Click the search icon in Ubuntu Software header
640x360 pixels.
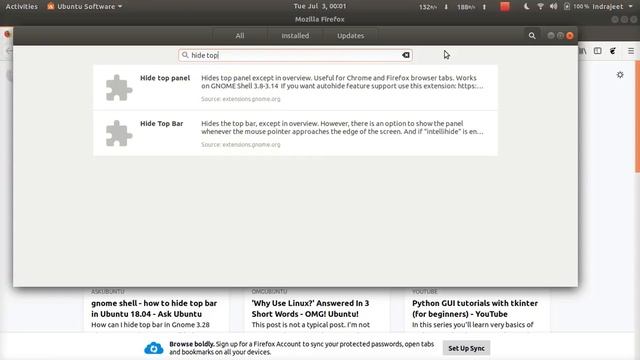pyautogui.click(x=532, y=36)
